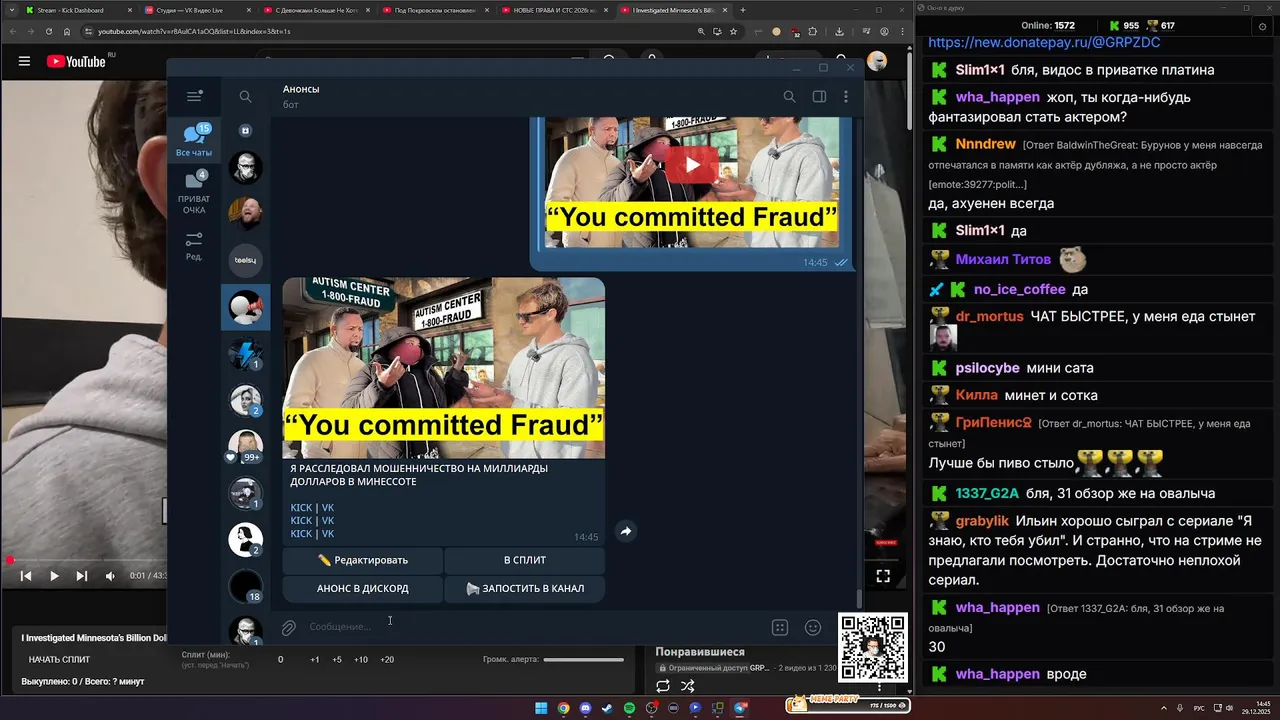Screen dimensions: 1280x720
Task: Open Анонсы chat three-dot menu
Action: [846, 97]
